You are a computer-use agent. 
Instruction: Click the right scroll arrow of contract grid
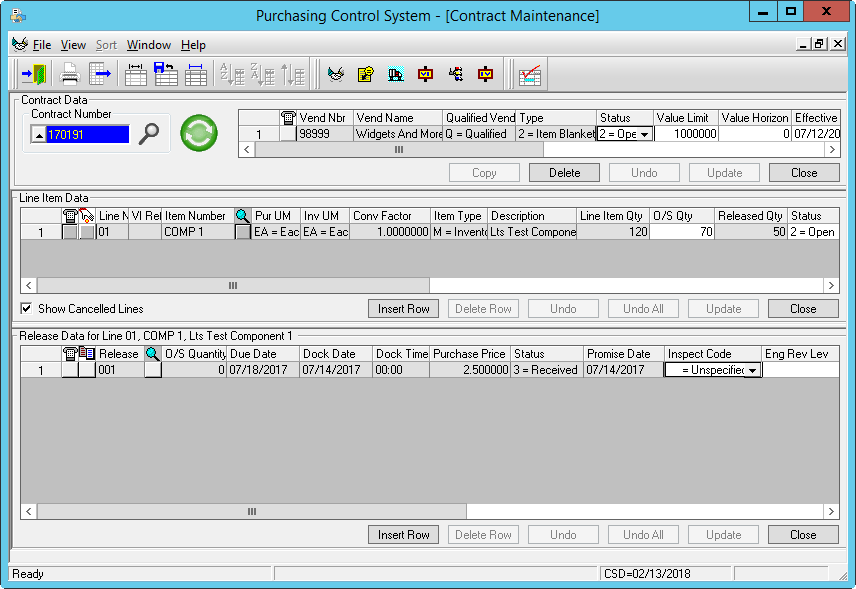click(832, 150)
